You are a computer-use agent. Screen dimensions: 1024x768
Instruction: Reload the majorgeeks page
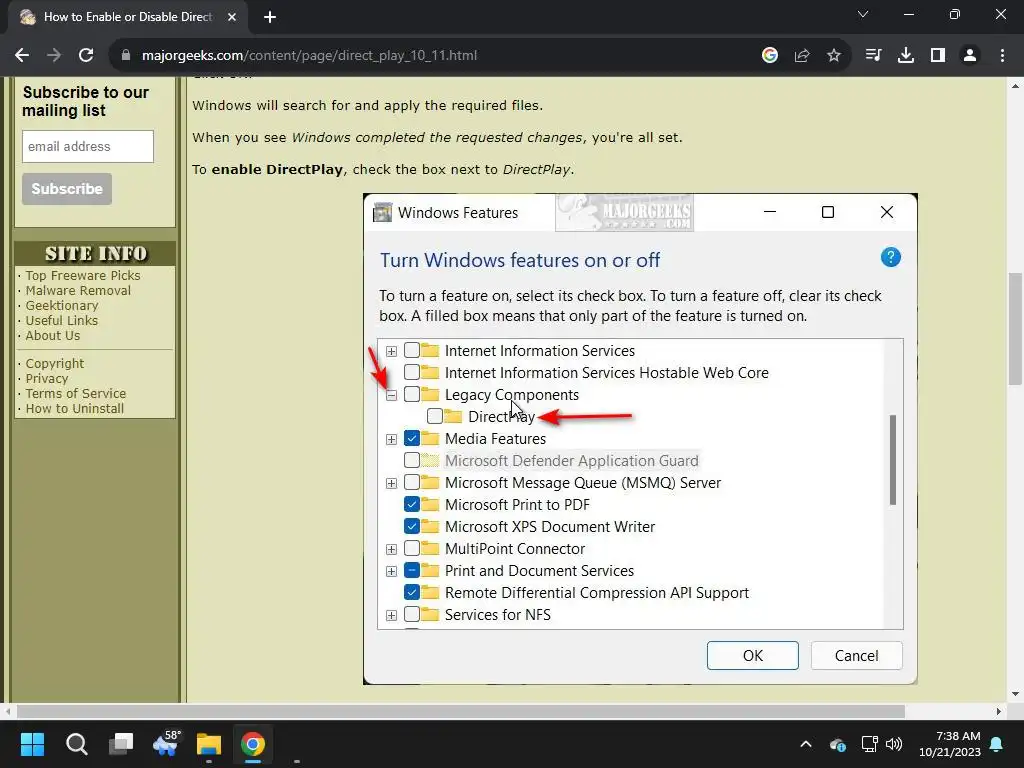pyautogui.click(x=86, y=56)
